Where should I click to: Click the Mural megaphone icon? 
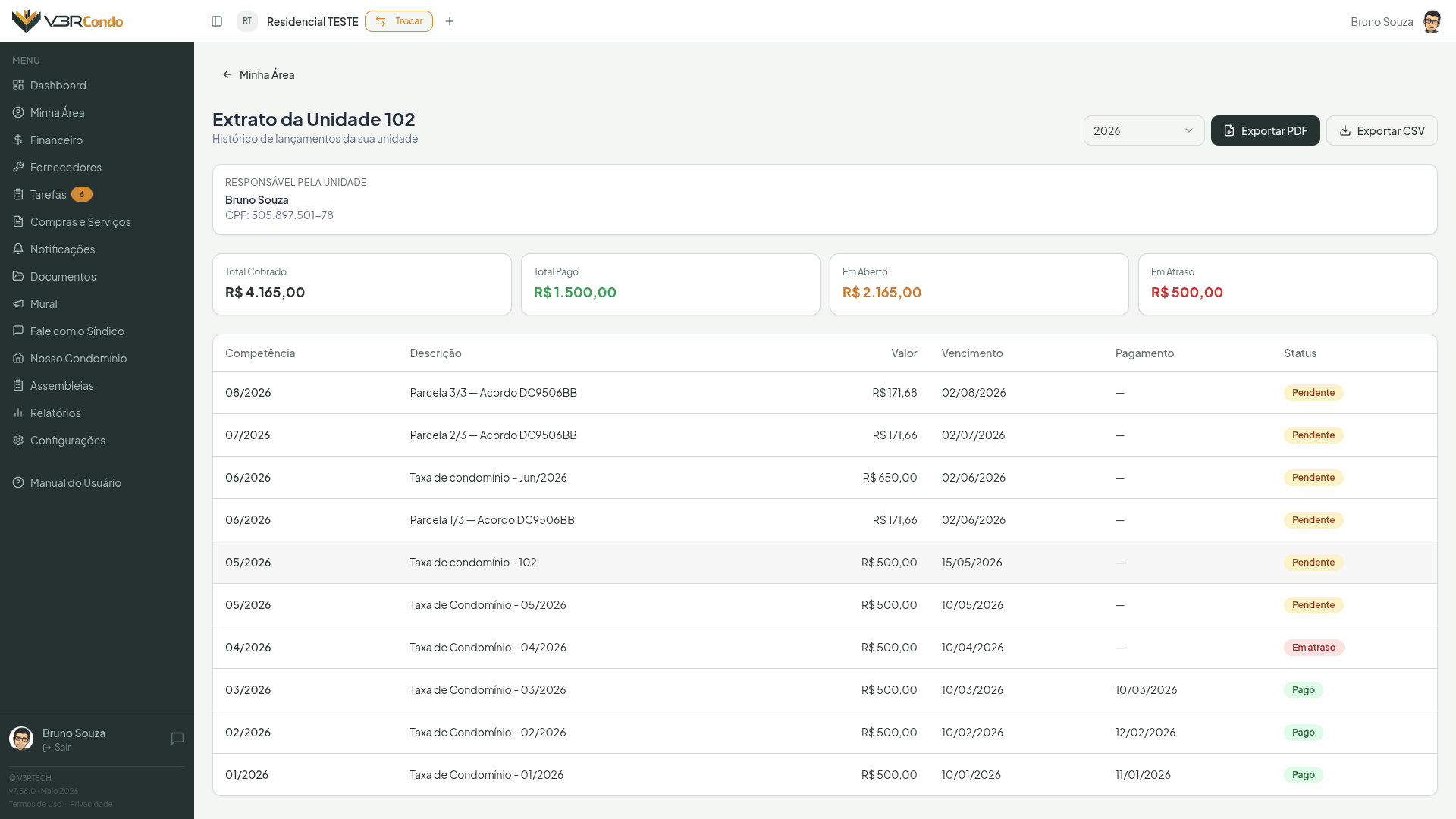click(x=18, y=303)
